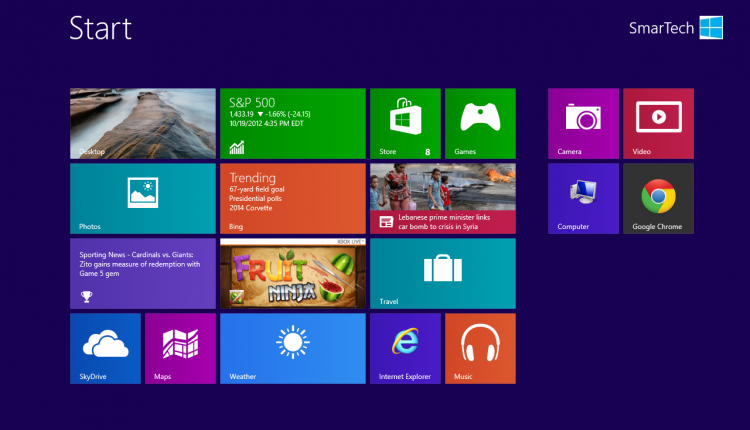Open the Video tile
Image resolution: width=750 pixels, height=430 pixels.
pyautogui.click(x=658, y=123)
